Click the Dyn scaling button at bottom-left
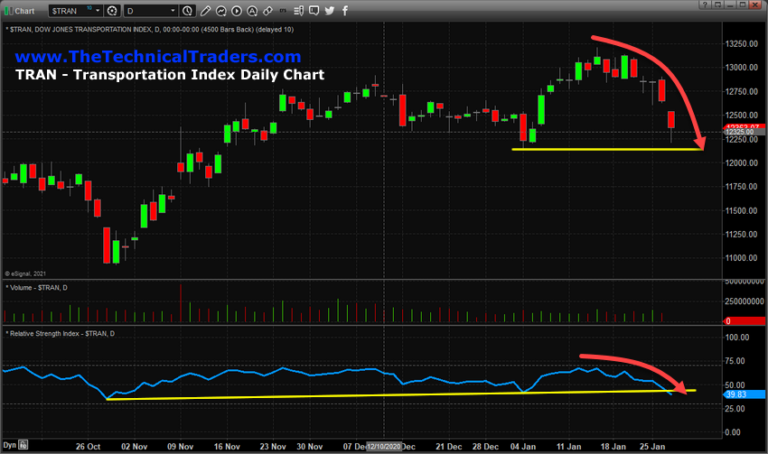This screenshot has width=768, height=454. [10, 444]
